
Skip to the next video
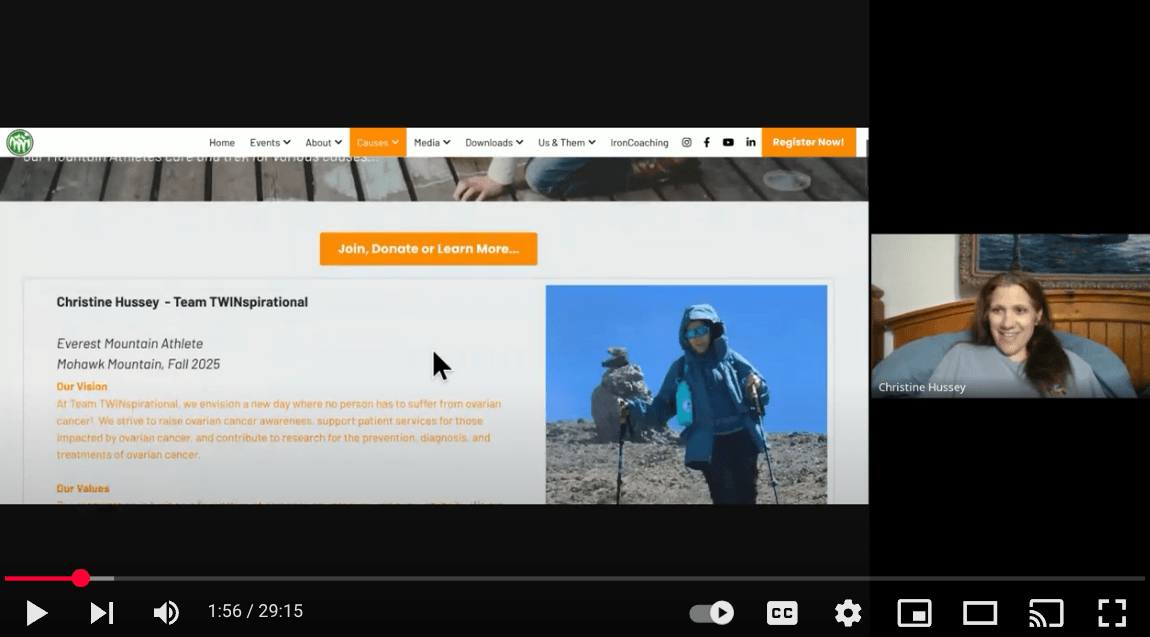pos(102,612)
